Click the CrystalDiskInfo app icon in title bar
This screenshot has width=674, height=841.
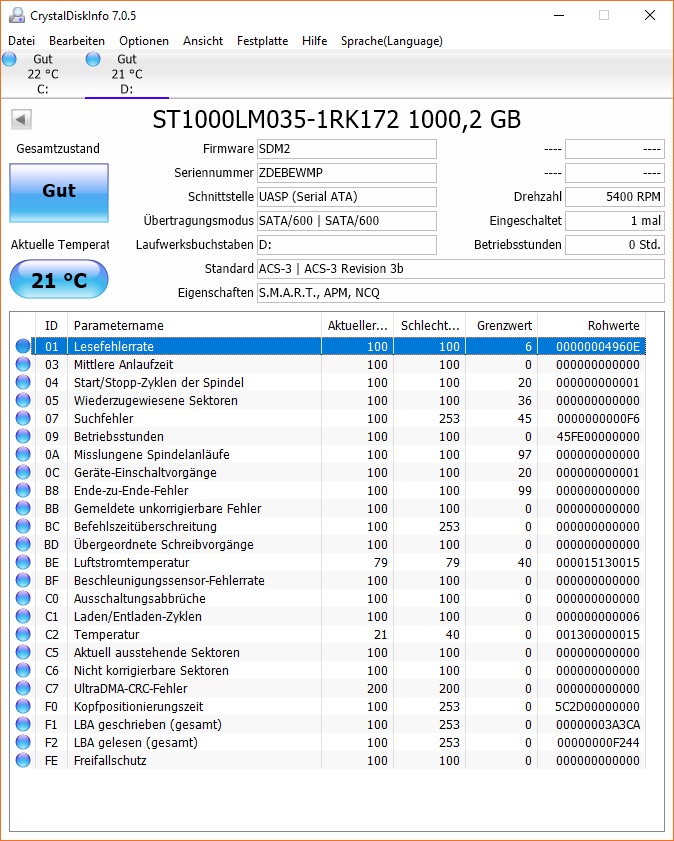17,16
